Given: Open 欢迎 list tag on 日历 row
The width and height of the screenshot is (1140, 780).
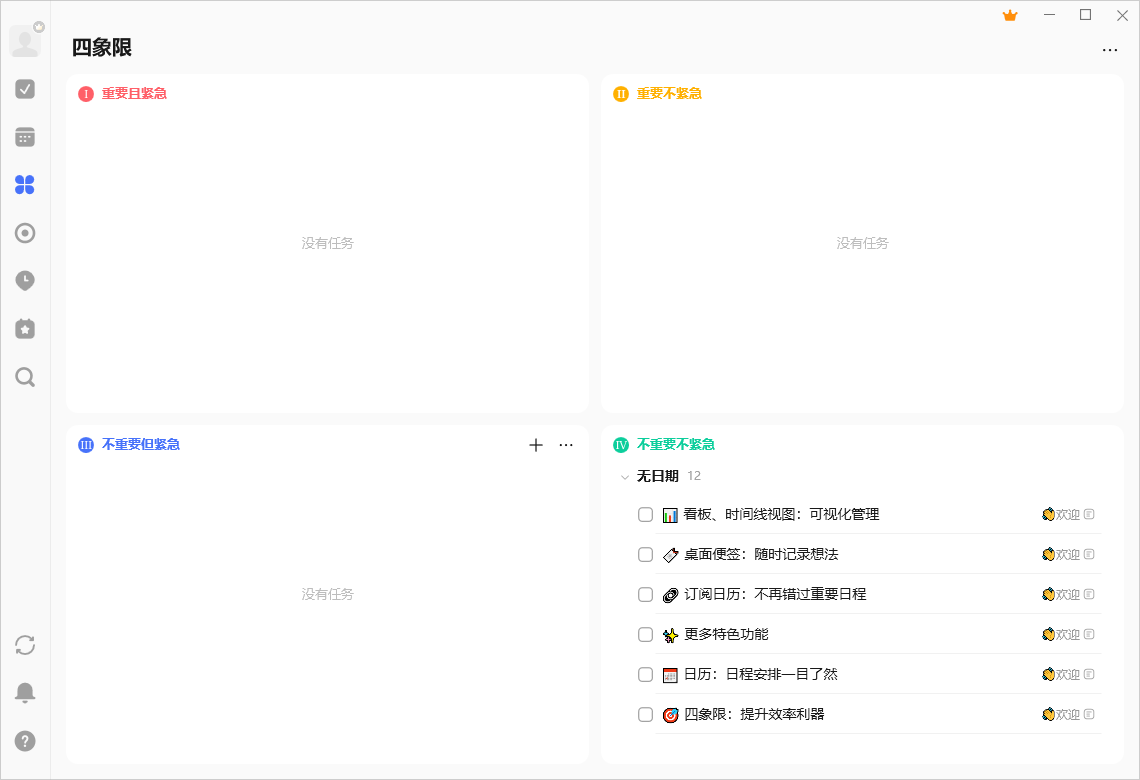Looking at the screenshot, I should [1061, 675].
